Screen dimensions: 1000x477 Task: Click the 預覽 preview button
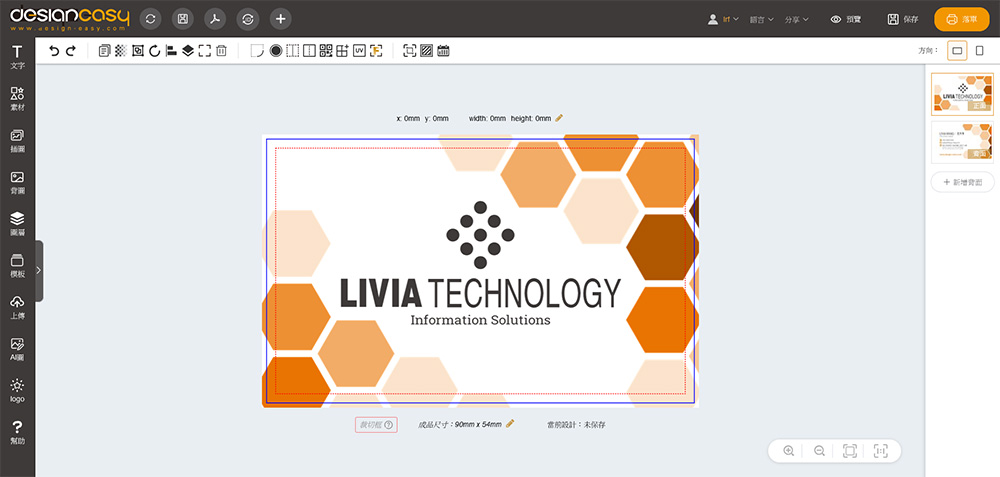point(845,19)
